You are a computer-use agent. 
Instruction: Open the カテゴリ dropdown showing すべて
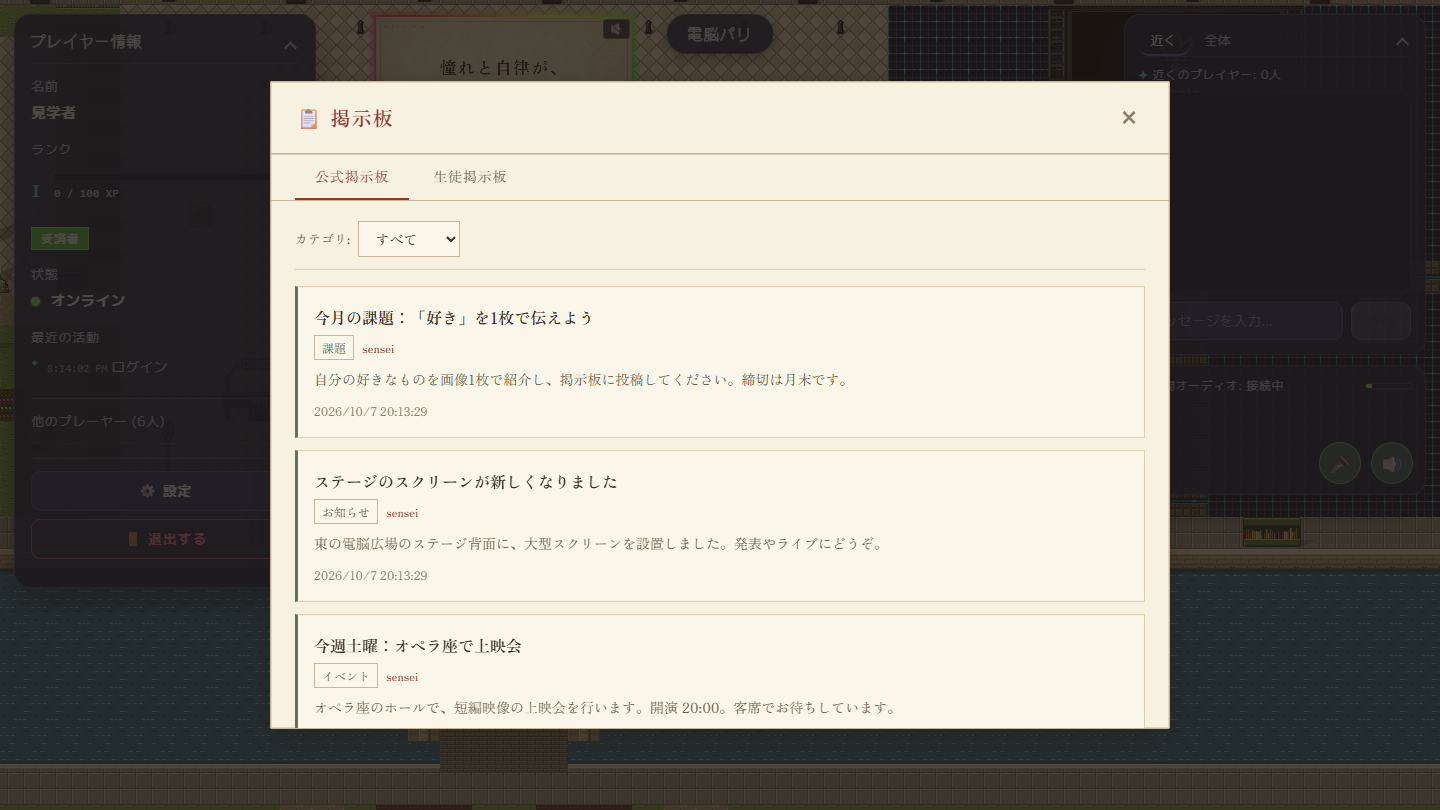[409, 239]
